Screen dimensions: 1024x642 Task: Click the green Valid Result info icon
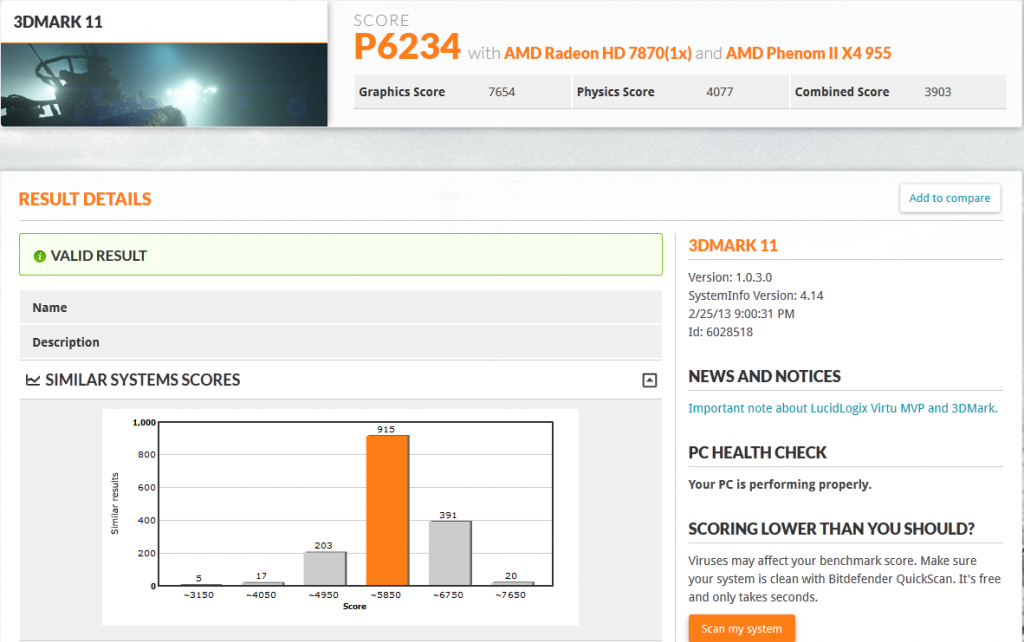(40, 256)
